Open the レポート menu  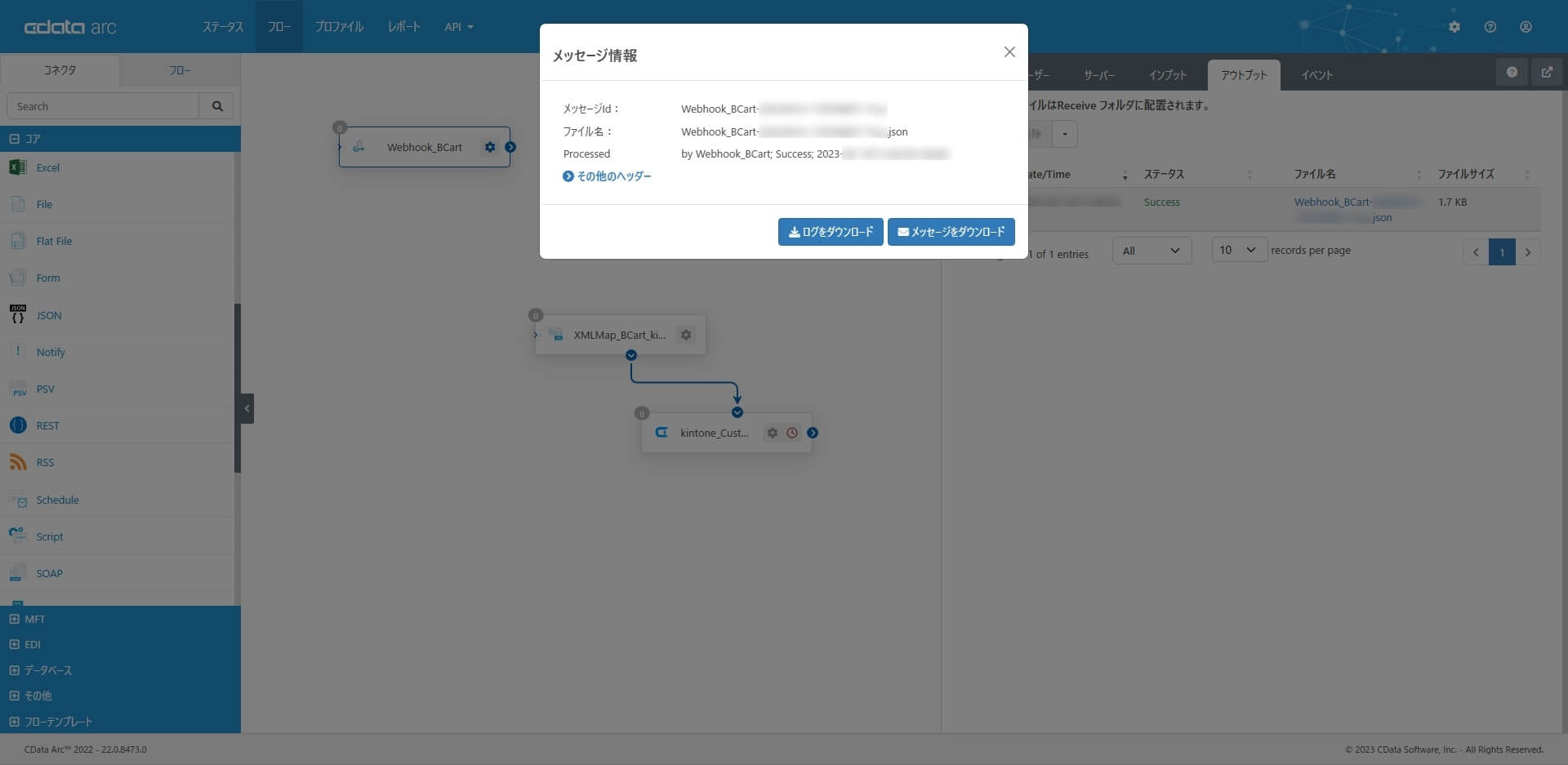(404, 27)
